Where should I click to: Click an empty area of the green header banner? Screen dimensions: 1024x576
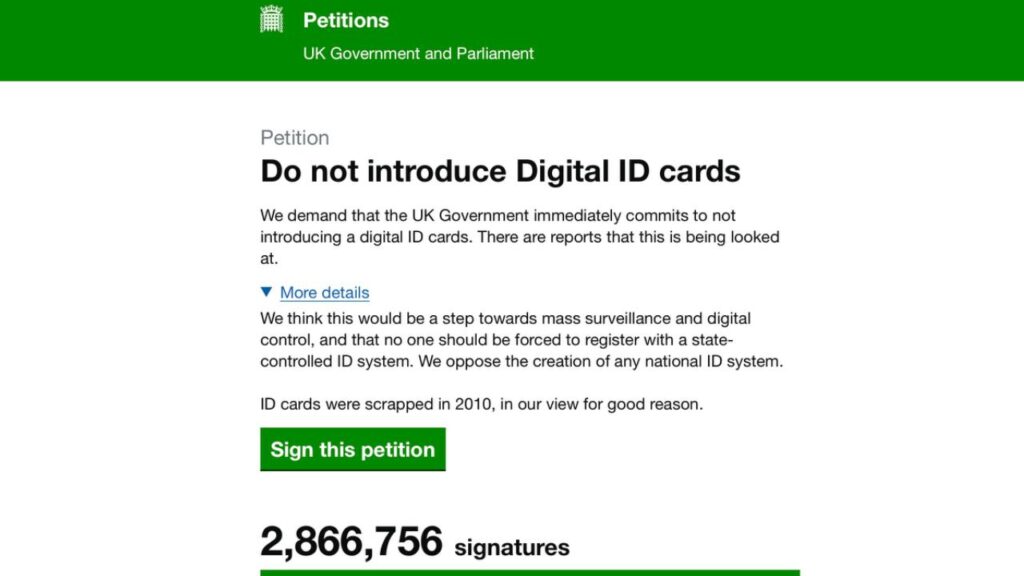coord(800,40)
